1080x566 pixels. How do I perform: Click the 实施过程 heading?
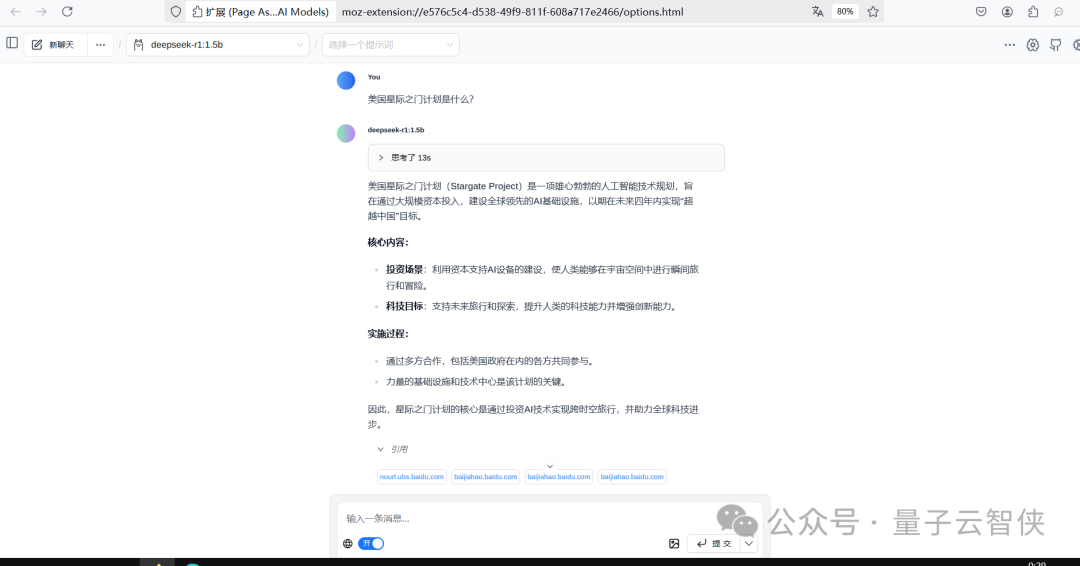(388, 334)
